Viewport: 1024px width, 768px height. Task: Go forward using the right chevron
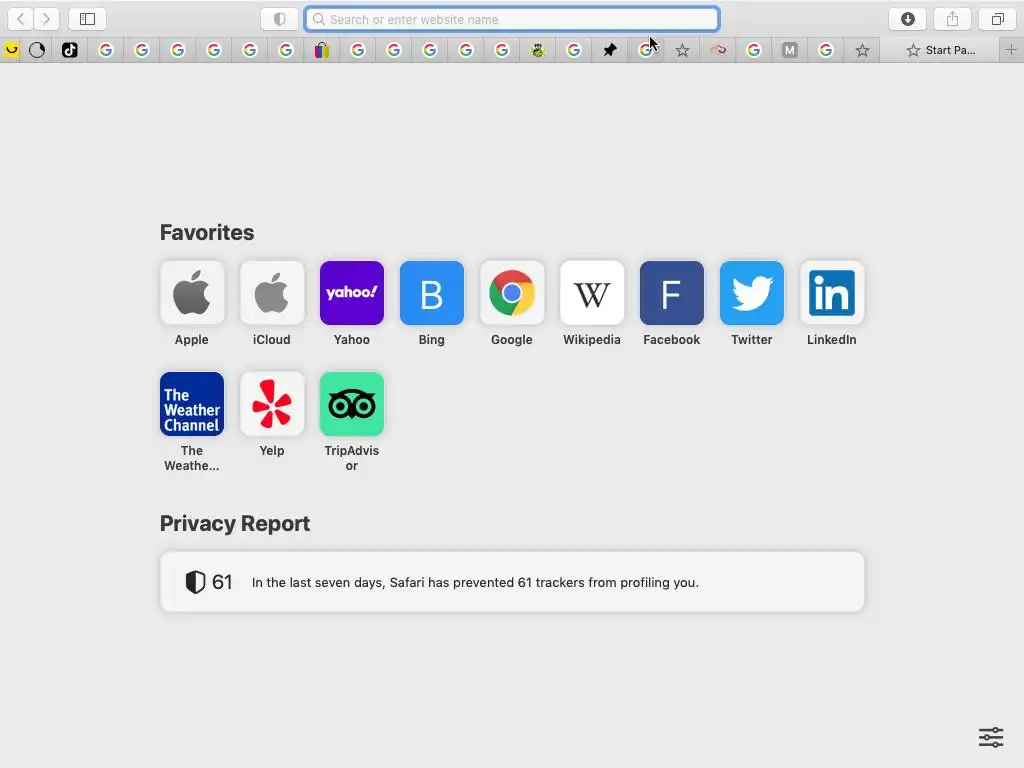coord(46,19)
